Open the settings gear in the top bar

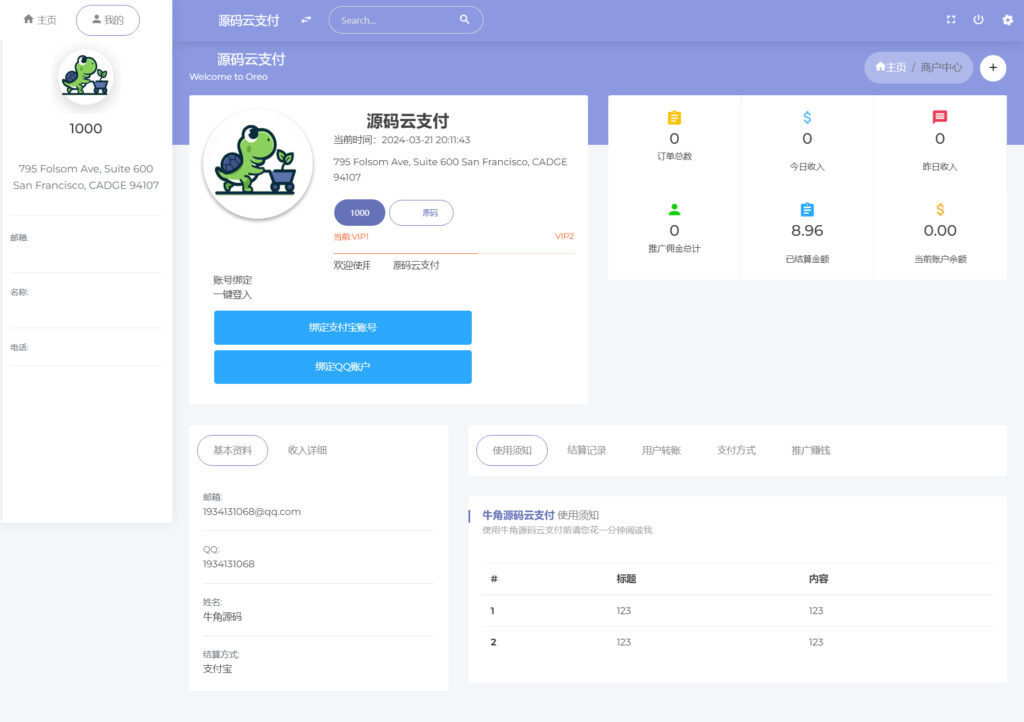[x=1006, y=19]
